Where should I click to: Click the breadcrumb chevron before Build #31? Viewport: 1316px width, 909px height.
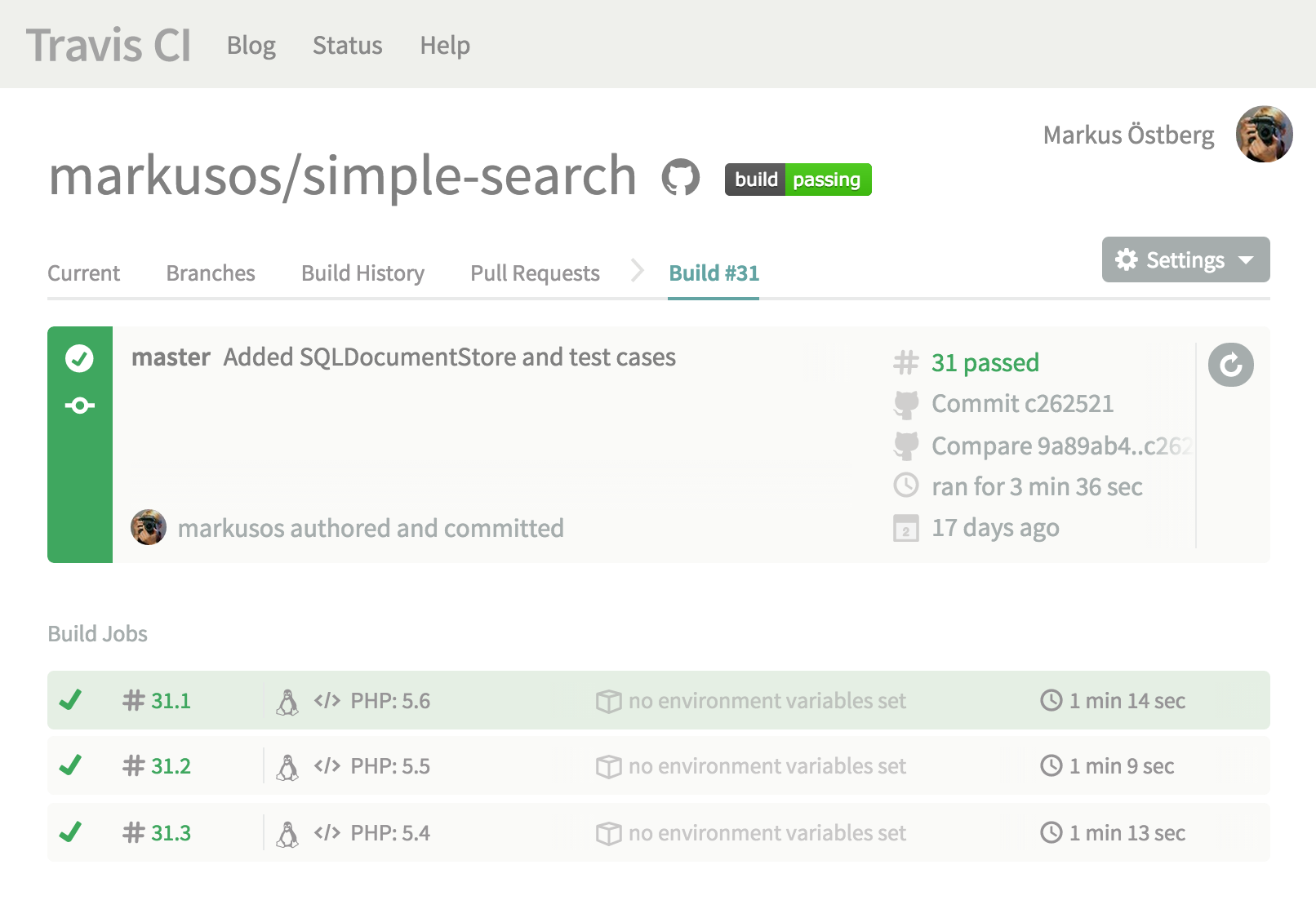(x=638, y=270)
